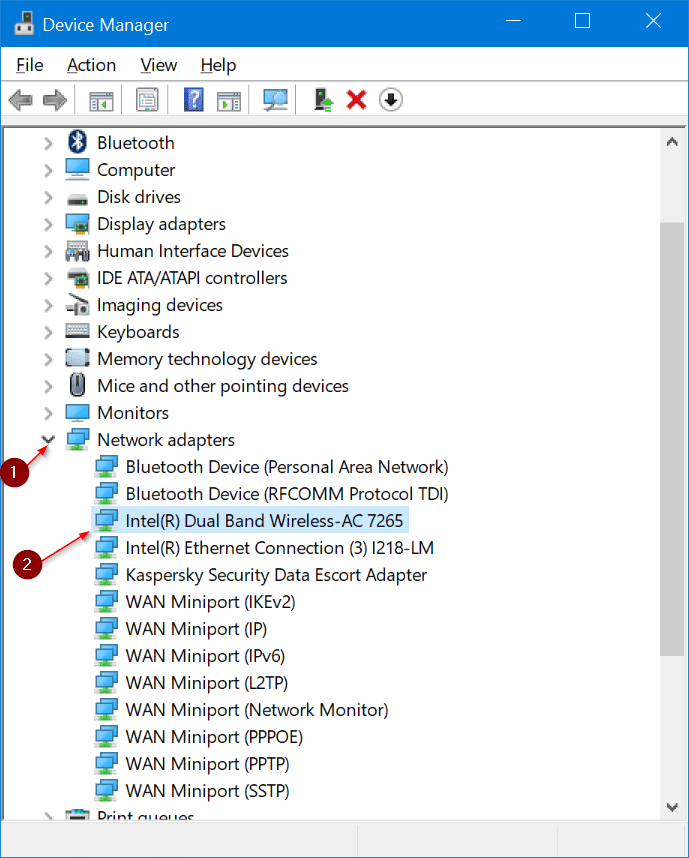Expand the Monitors node

[48, 413]
